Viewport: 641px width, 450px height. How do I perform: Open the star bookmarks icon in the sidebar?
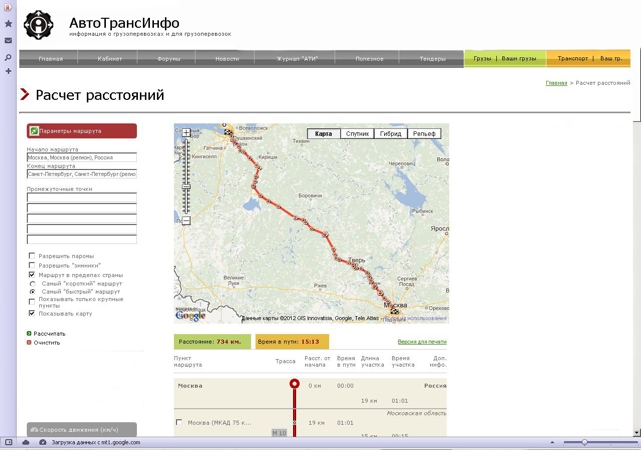8,24
